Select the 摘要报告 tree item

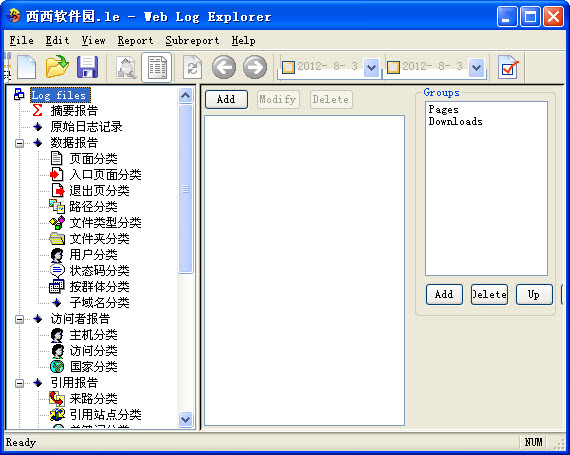[x=74, y=110]
